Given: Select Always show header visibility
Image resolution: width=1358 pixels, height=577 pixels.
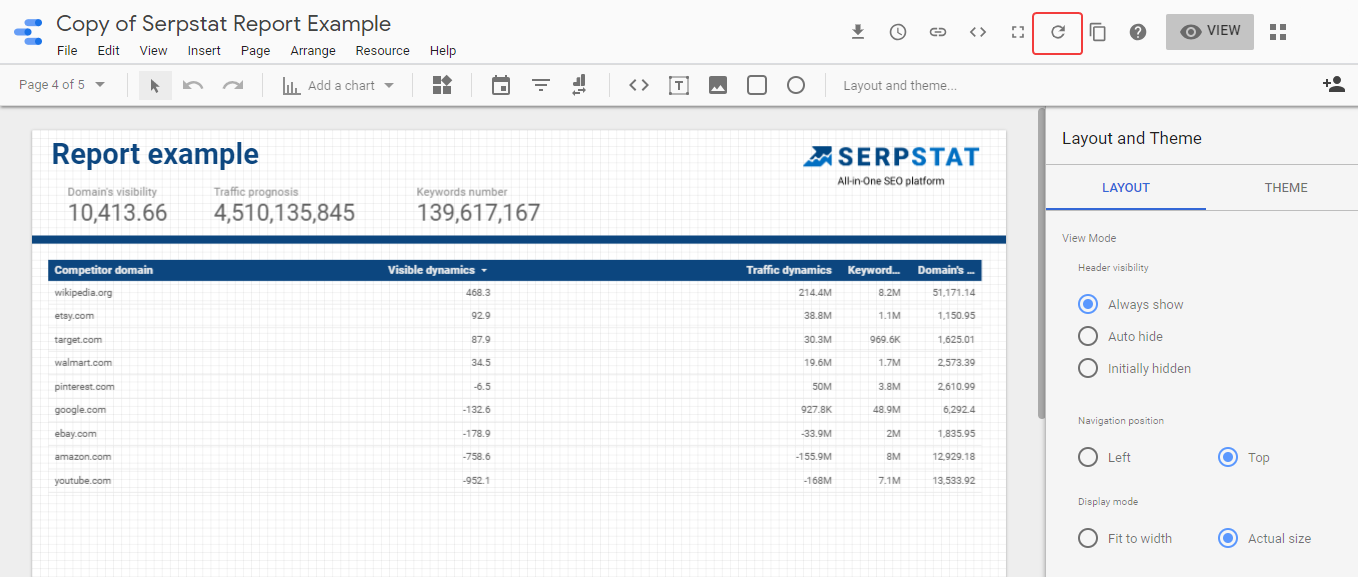Looking at the screenshot, I should [x=1088, y=304].
